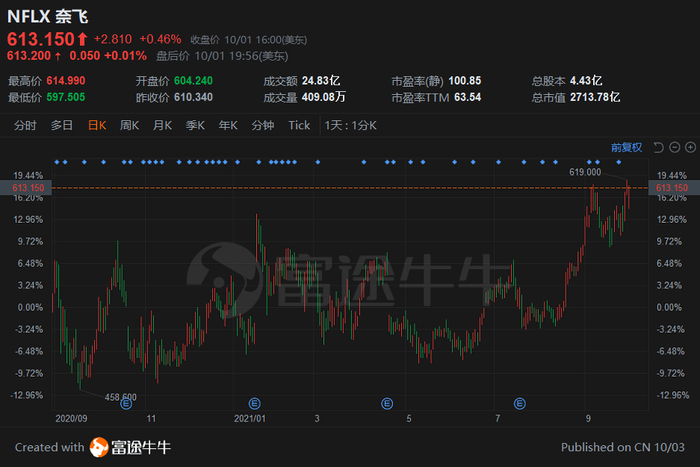Select the 日K daily candlestick tab
Image resolution: width=700 pixels, height=467 pixels.
pyautogui.click(x=97, y=125)
